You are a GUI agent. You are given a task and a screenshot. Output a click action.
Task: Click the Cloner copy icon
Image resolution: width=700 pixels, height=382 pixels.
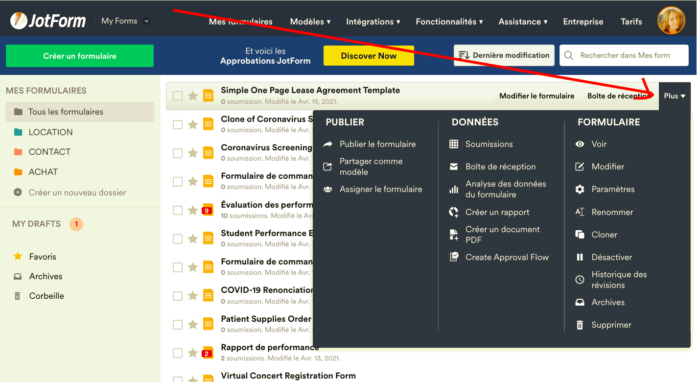pyautogui.click(x=579, y=235)
